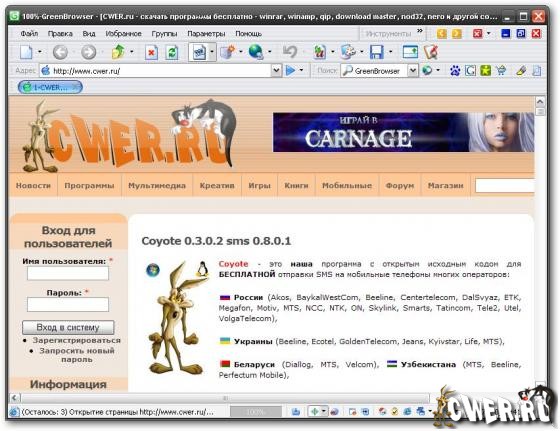Viewport: 560px width, 431px height.
Task: Click the blue Go arrow beside address bar
Action: coord(290,71)
